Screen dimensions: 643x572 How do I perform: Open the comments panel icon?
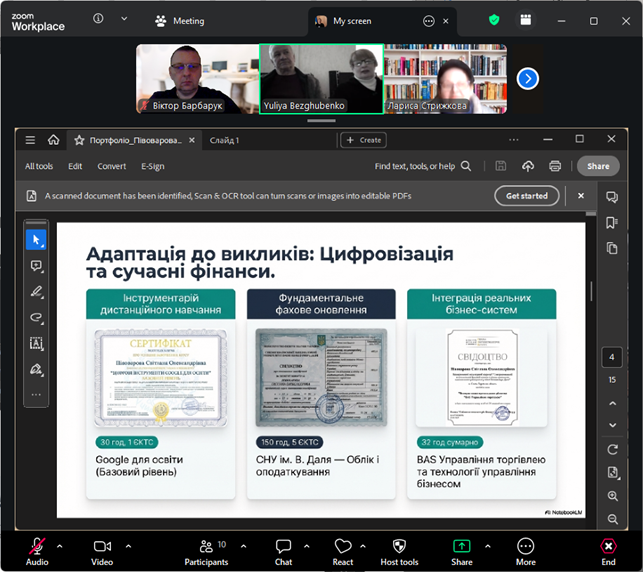[612, 197]
